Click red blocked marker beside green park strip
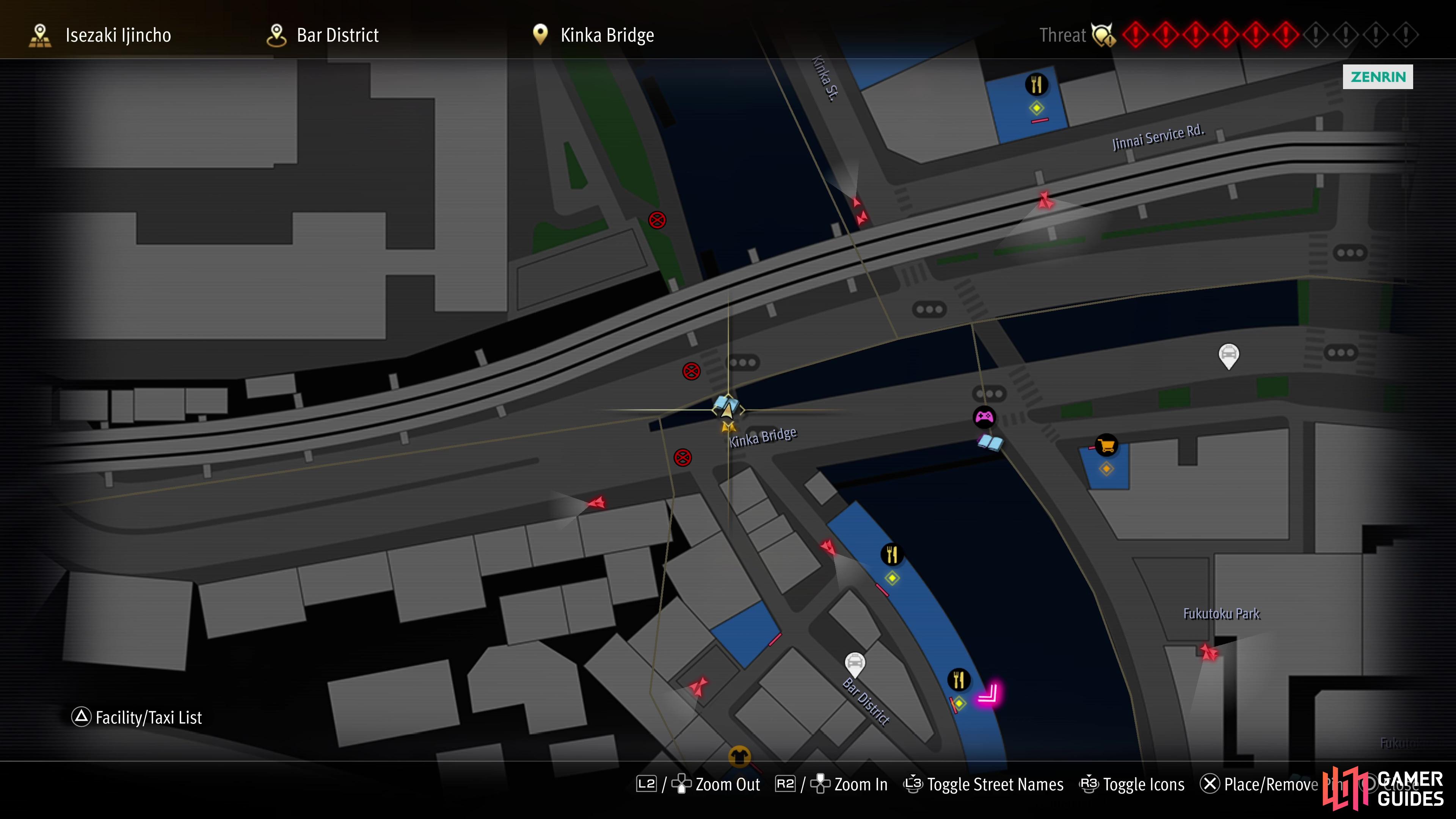The width and height of the screenshot is (1456, 819). click(x=657, y=220)
